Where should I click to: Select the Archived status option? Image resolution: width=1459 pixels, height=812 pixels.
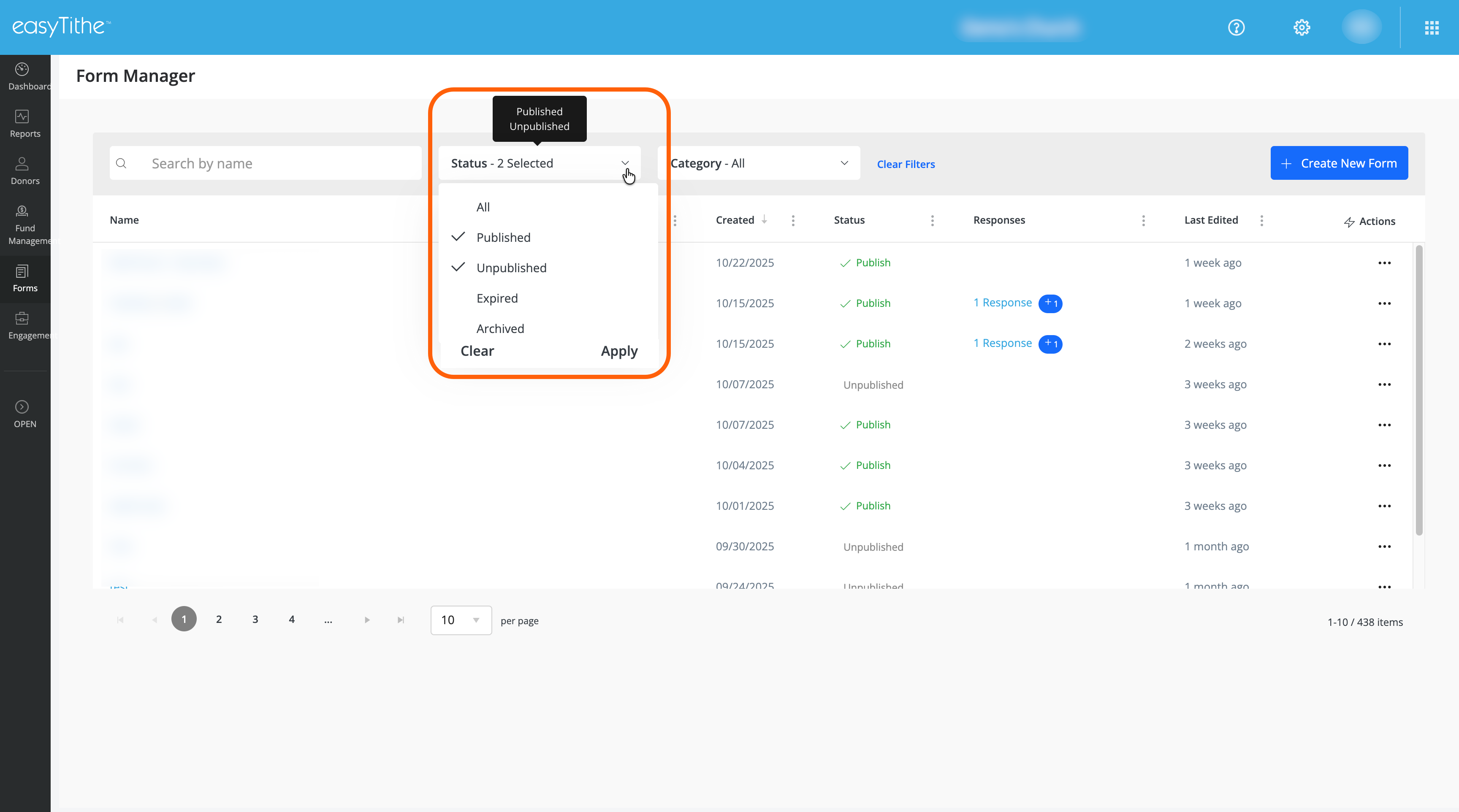click(499, 328)
